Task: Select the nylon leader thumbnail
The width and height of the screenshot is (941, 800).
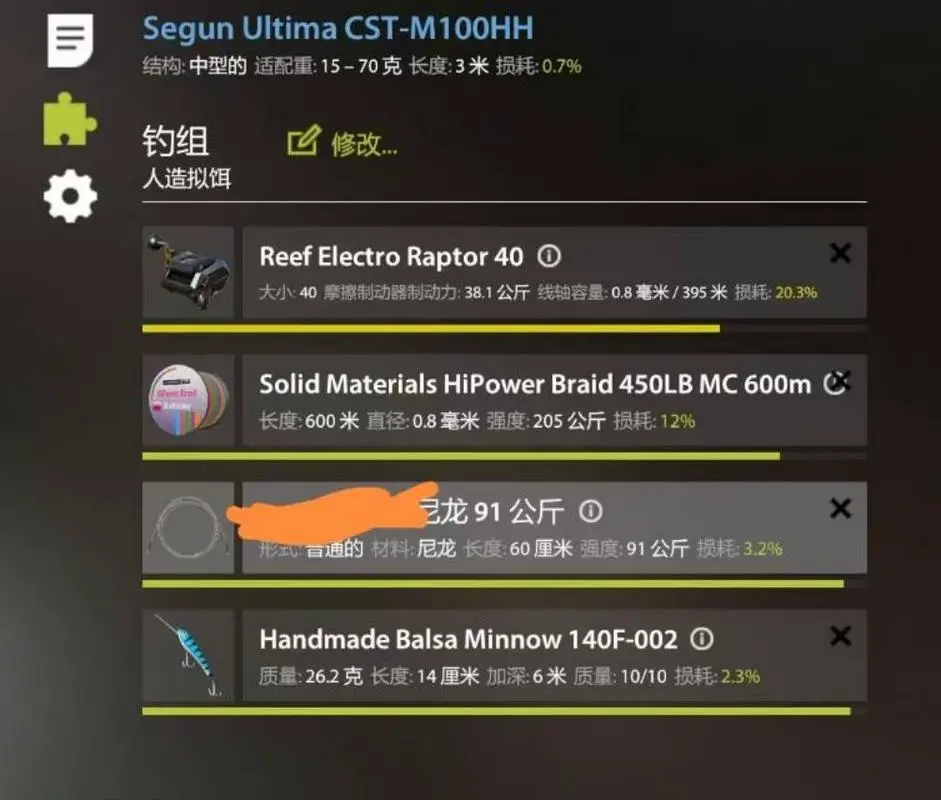Action: pos(188,528)
